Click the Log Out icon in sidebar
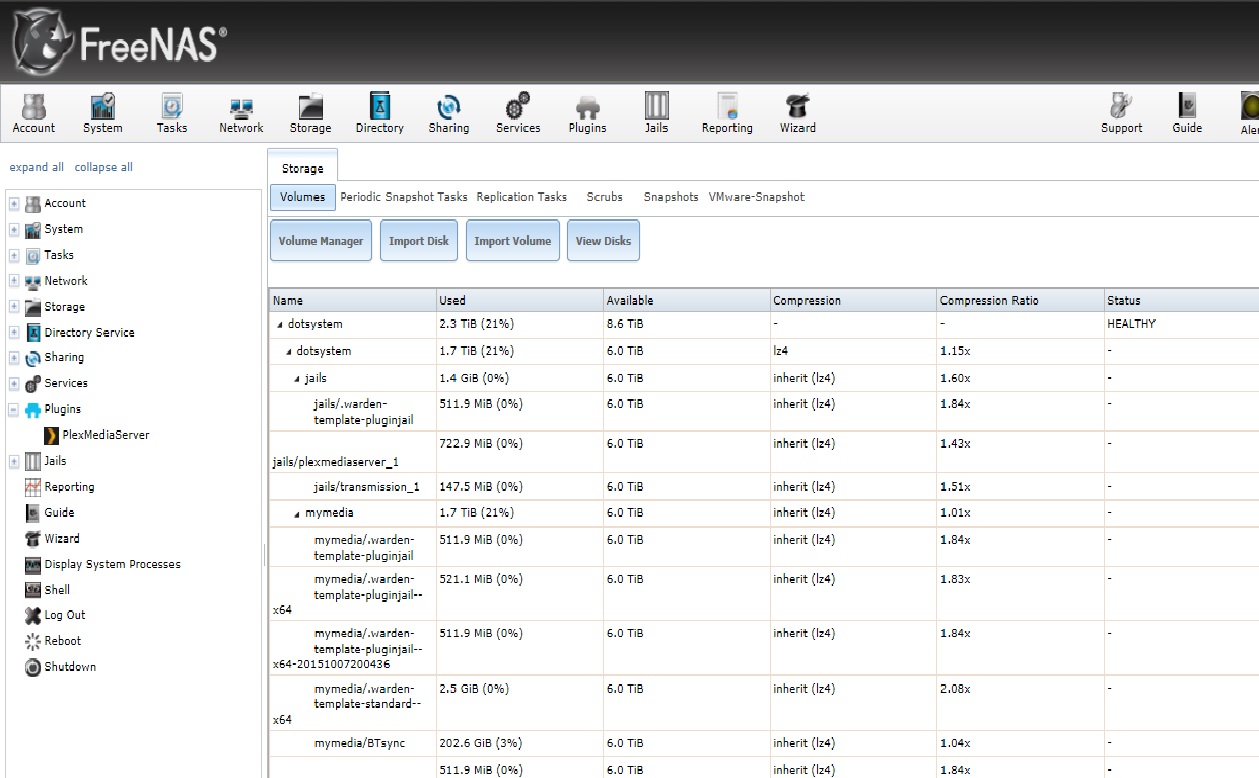 (x=33, y=615)
